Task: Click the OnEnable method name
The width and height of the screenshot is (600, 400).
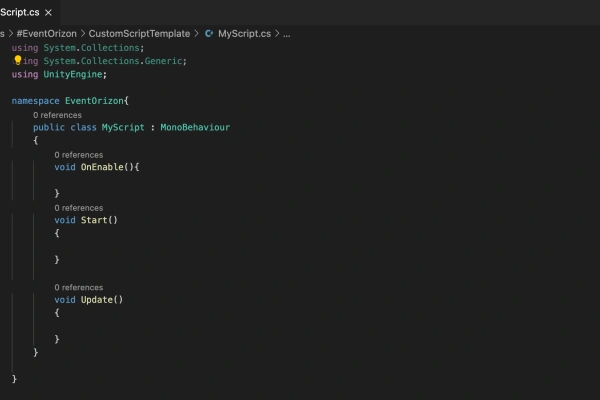Action: [x=102, y=167]
